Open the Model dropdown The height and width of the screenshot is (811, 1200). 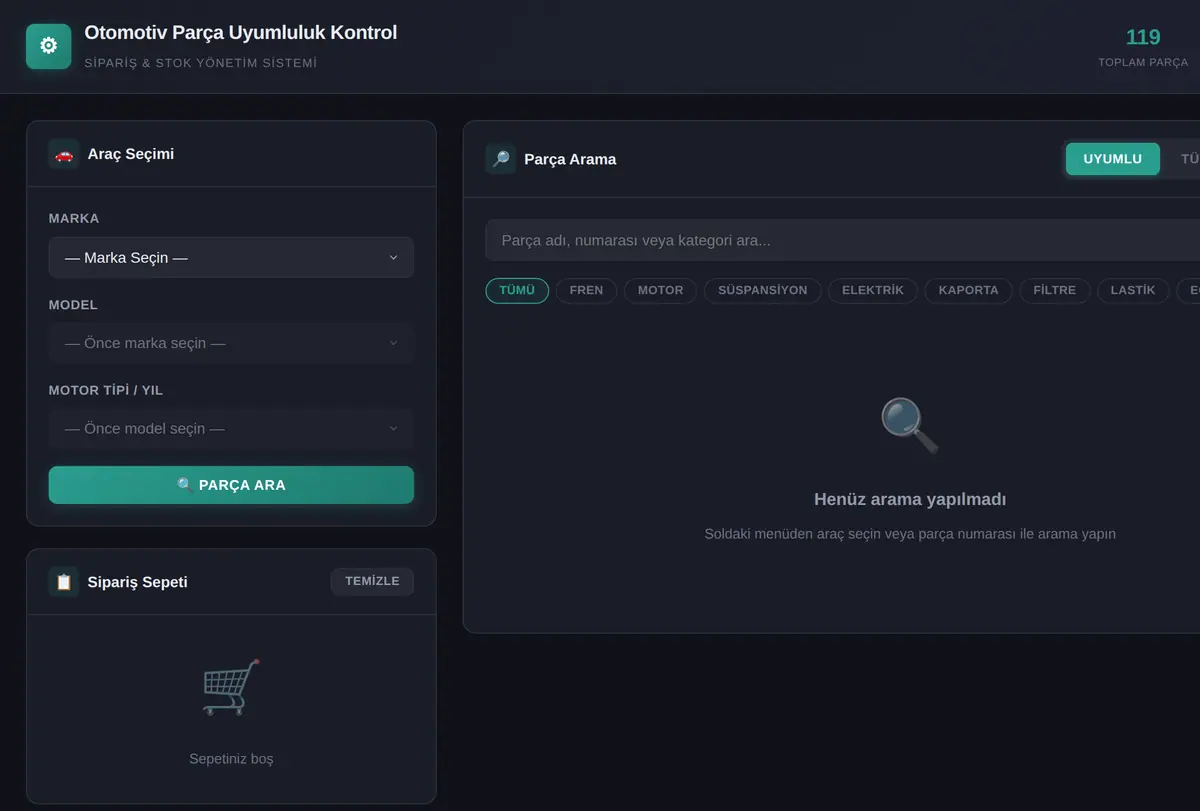pyautogui.click(x=231, y=343)
